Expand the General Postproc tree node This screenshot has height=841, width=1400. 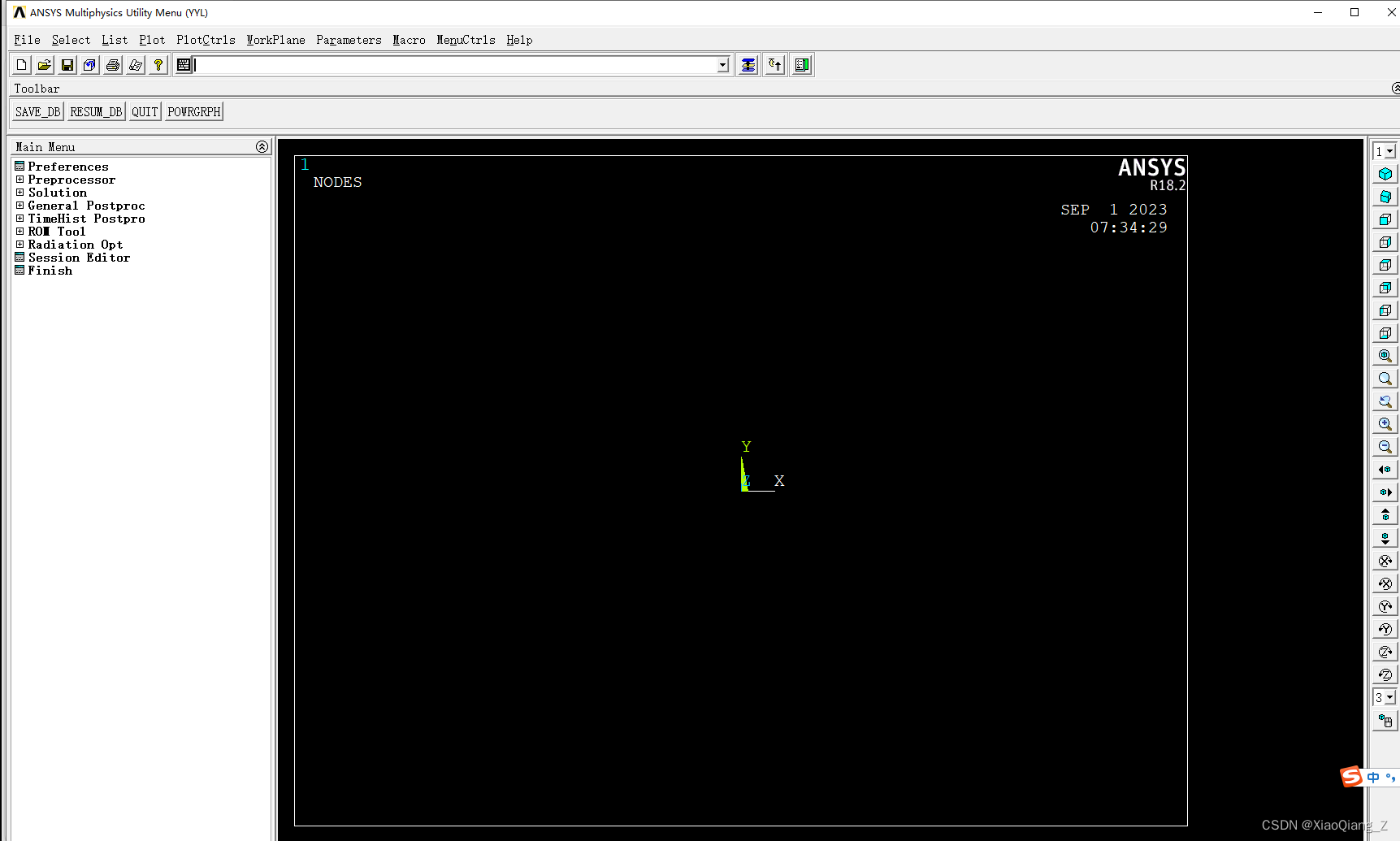[x=20, y=206]
